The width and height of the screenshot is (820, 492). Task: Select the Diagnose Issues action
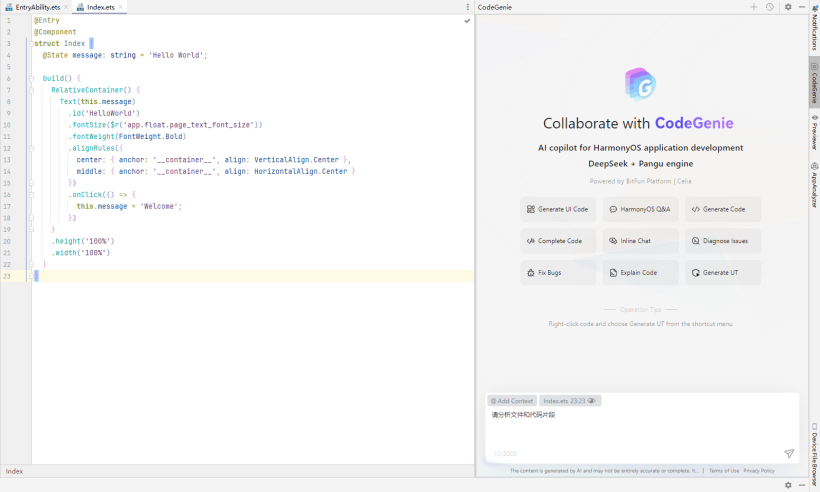[x=723, y=241]
